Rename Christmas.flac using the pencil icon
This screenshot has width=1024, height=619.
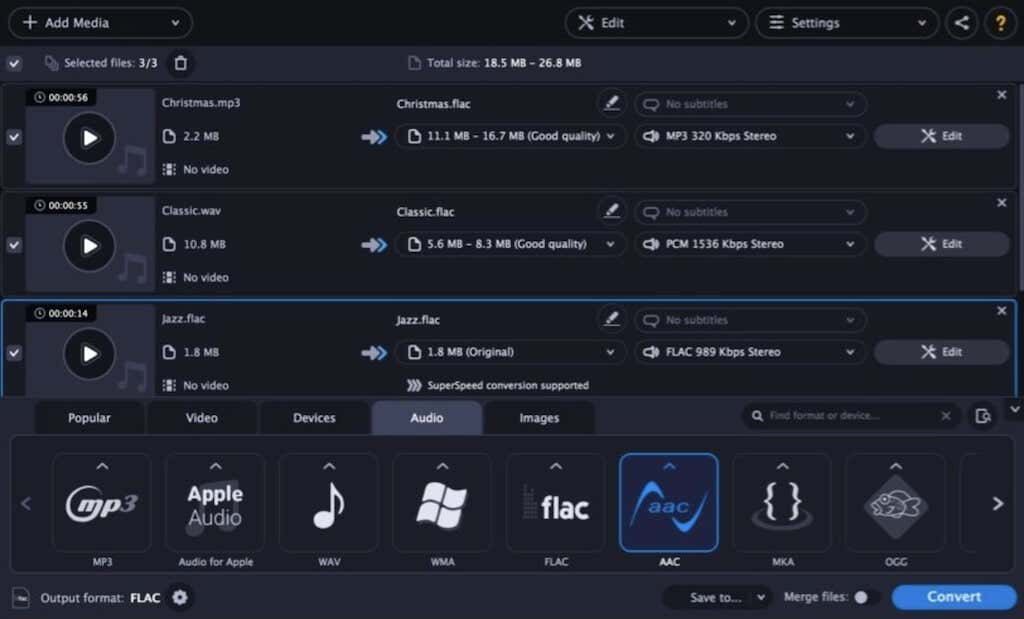pyautogui.click(x=610, y=103)
